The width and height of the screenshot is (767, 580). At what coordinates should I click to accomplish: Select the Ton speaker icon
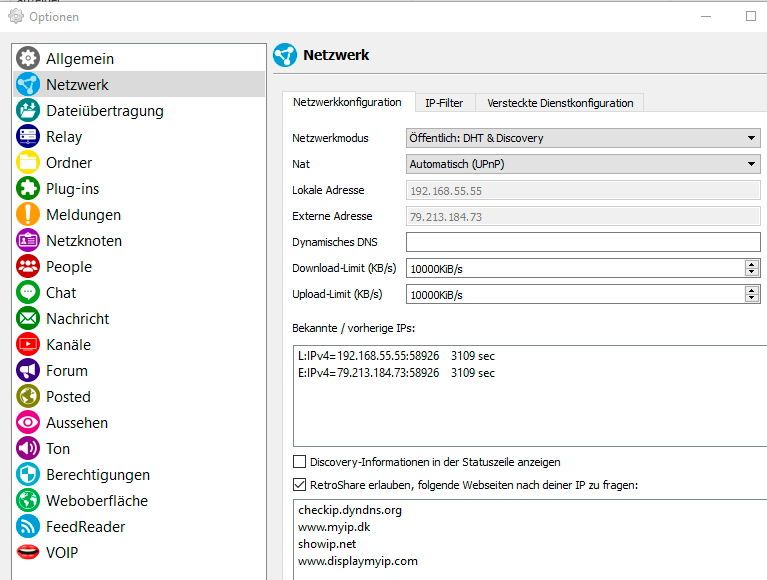pyautogui.click(x=28, y=448)
